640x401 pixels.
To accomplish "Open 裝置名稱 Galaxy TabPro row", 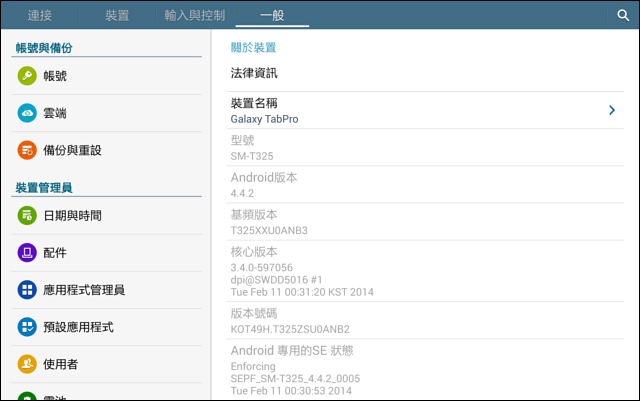I will click(x=425, y=110).
